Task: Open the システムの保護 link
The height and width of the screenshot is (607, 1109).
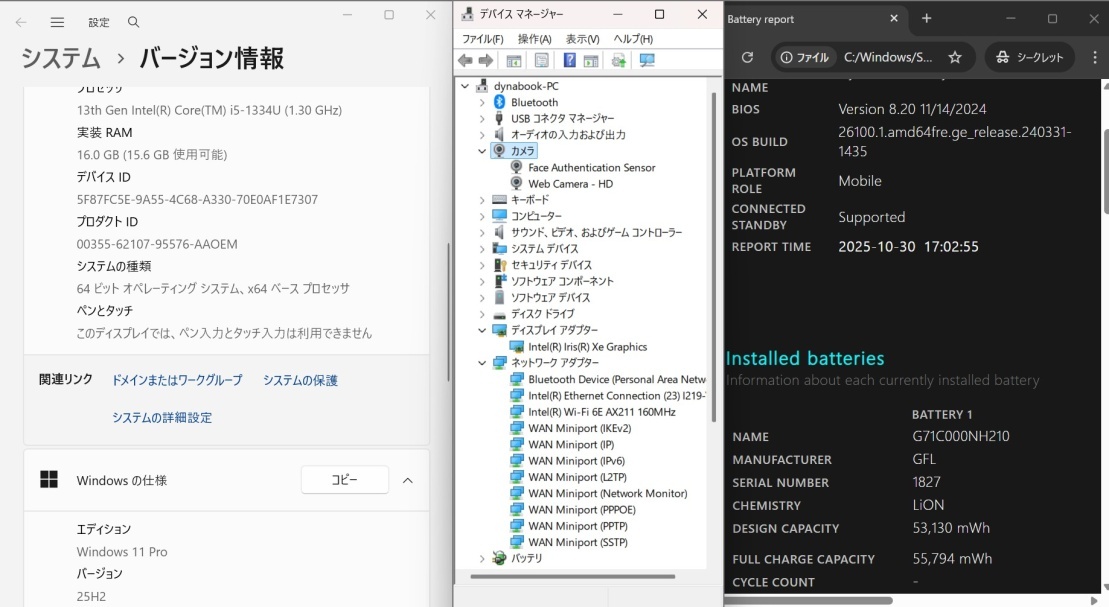Action: click(303, 381)
